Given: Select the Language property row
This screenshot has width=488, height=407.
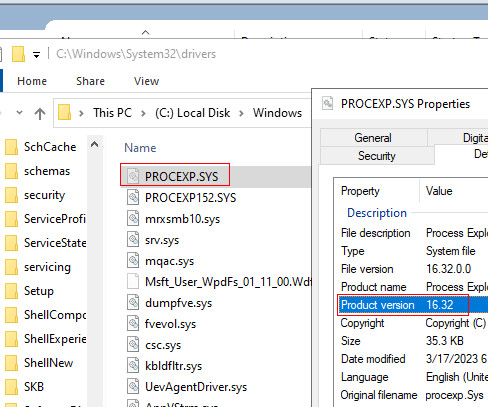Looking at the screenshot, I should (413, 377).
